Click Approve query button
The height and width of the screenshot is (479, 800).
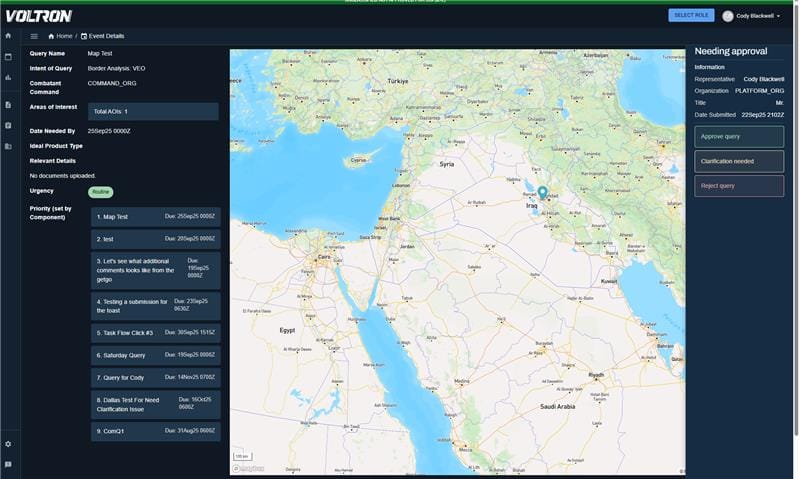coord(739,136)
